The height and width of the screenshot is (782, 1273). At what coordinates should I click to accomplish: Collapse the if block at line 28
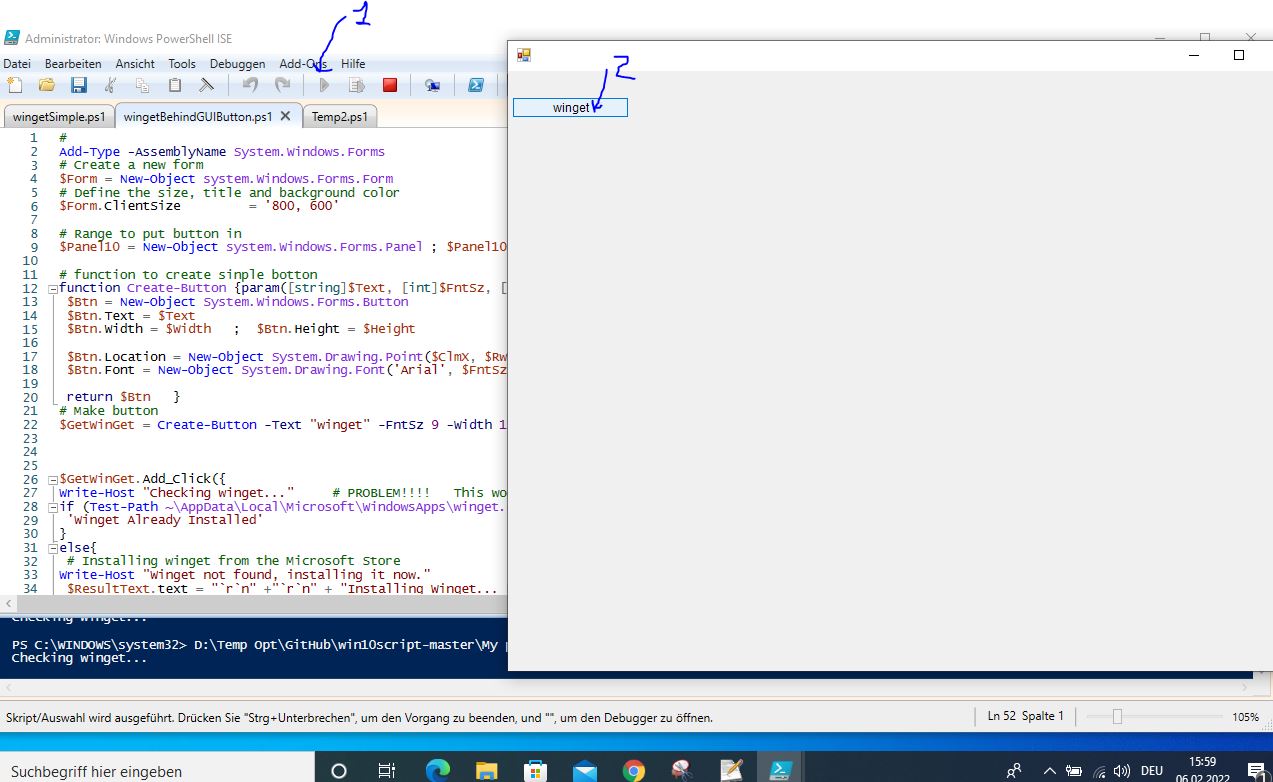53,506
